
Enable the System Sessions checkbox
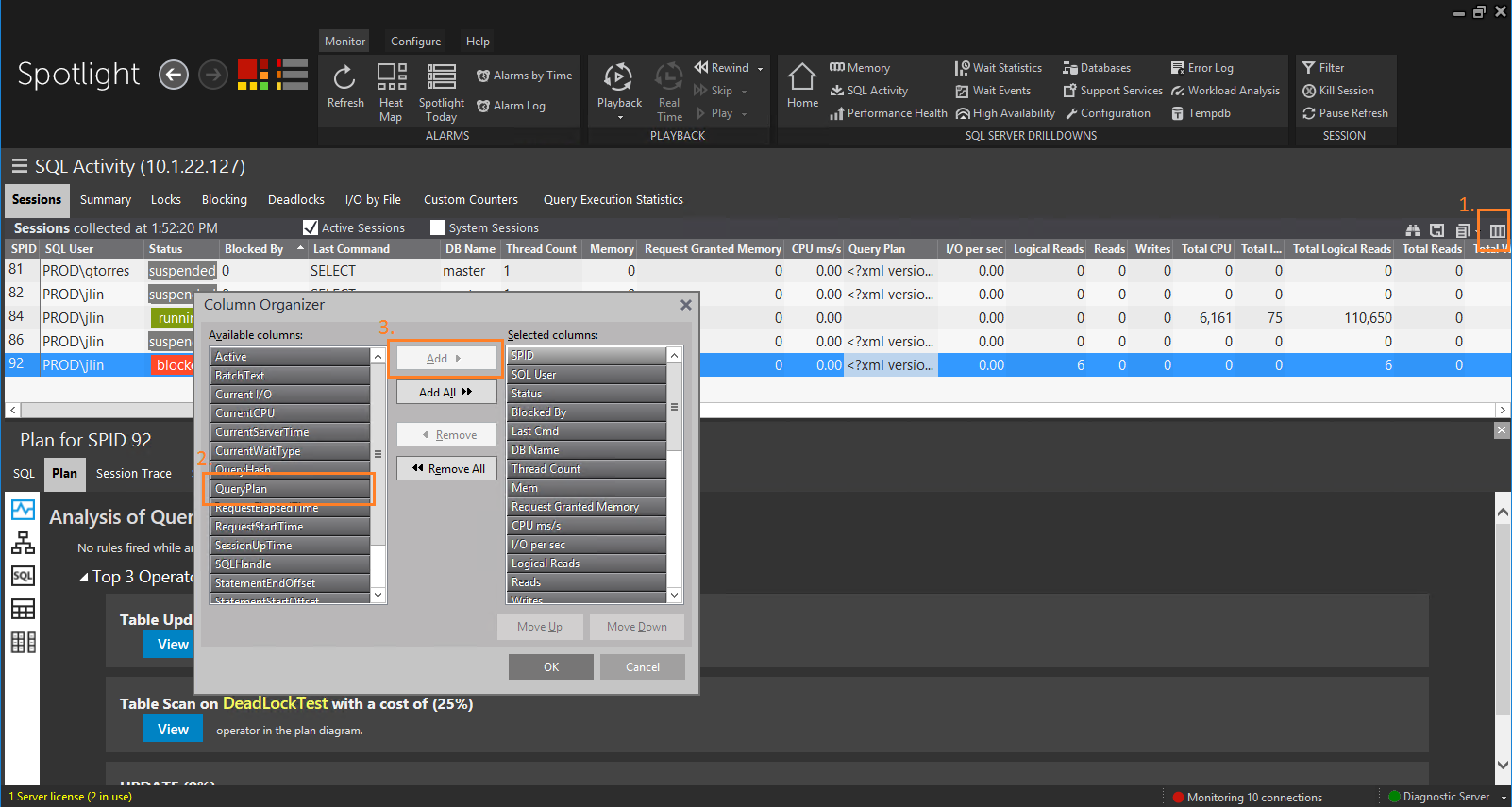438,227
